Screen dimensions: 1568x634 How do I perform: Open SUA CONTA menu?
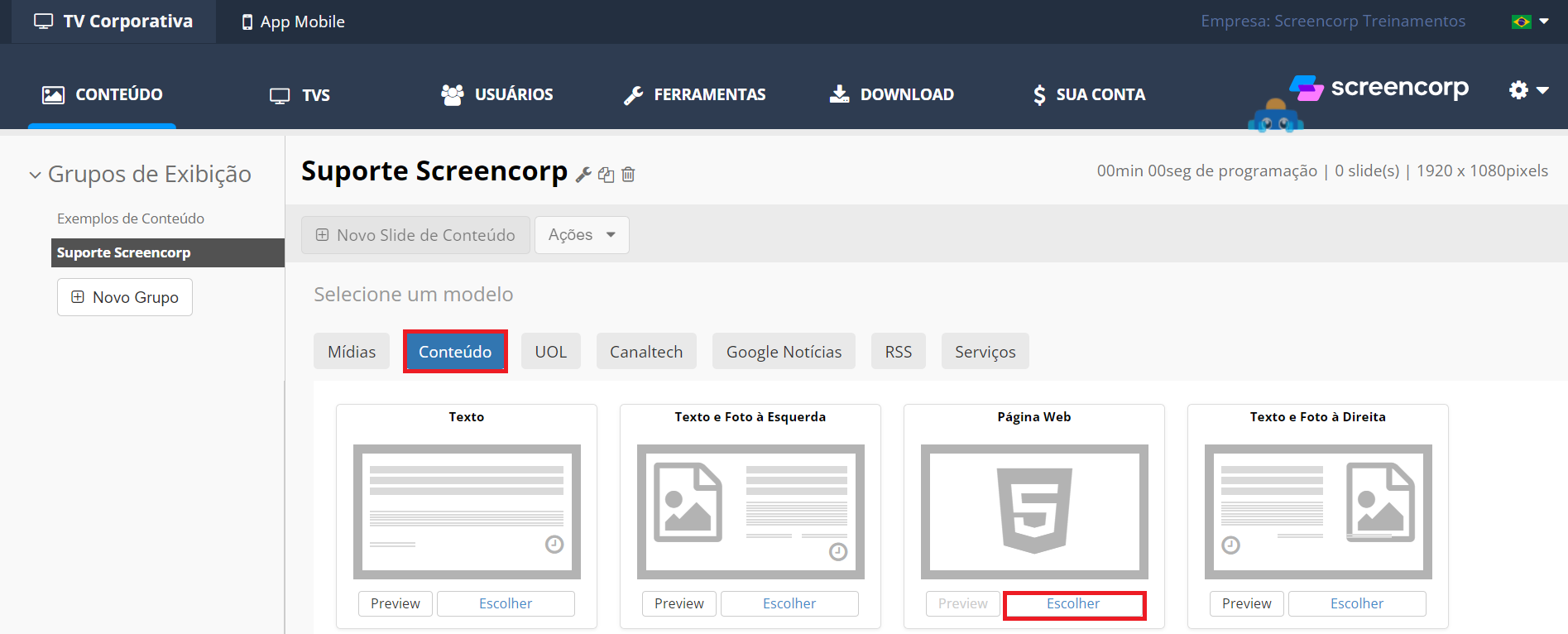[x=1090, y=94]
